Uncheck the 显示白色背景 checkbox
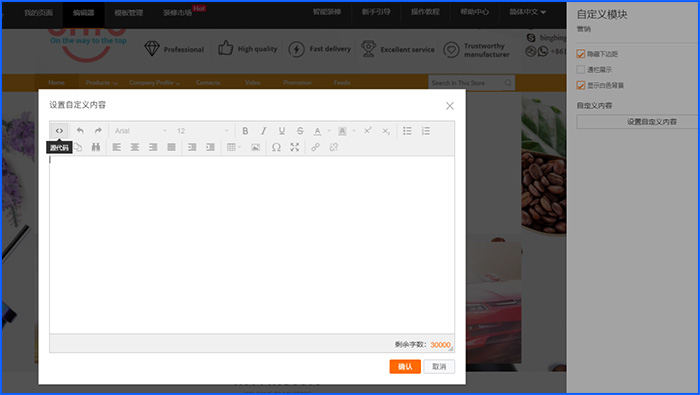Screen dimensions: 700x395 point(580,85)
